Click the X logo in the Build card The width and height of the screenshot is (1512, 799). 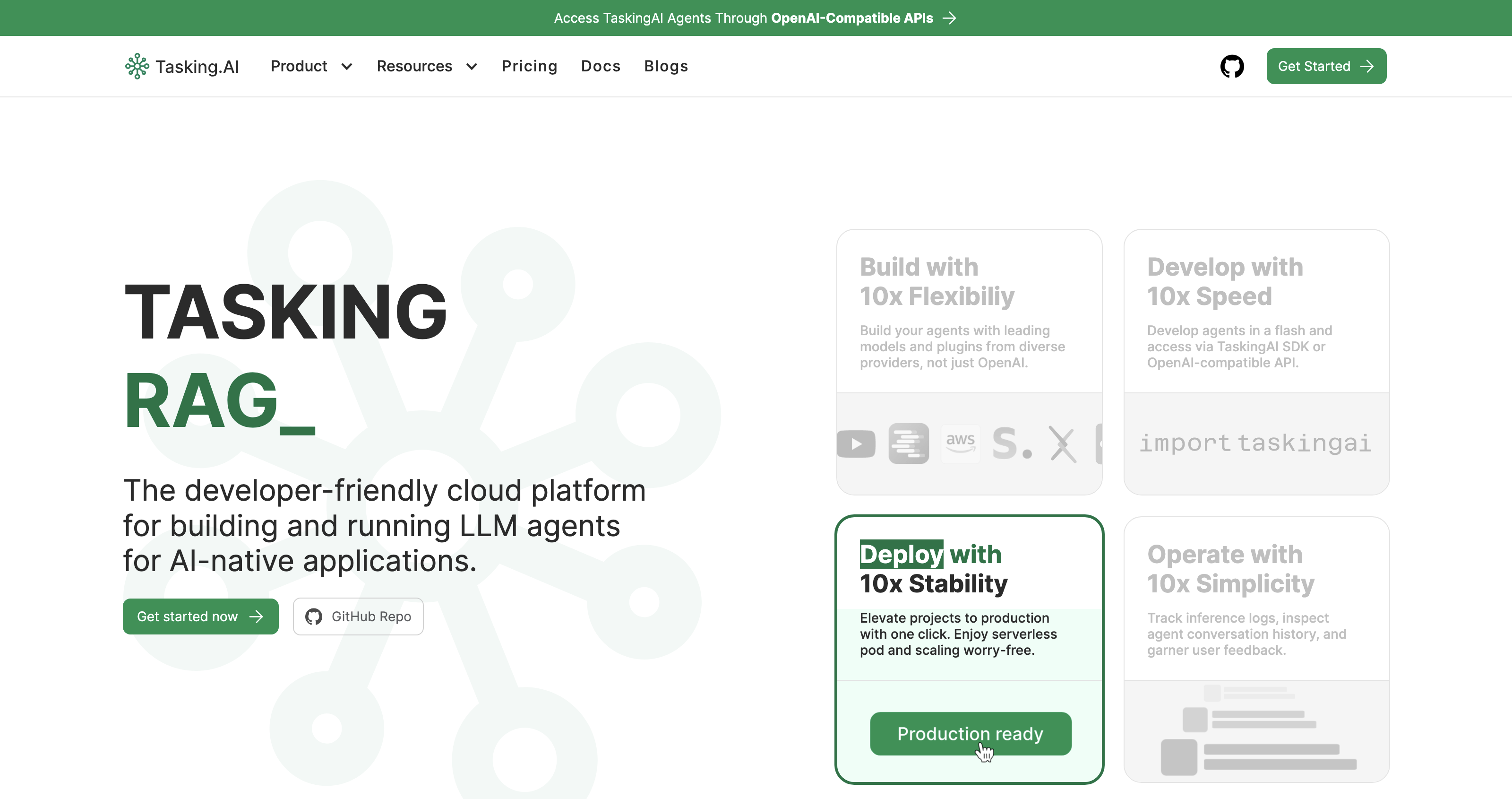pyautogui.click(x=1062, y=444)
